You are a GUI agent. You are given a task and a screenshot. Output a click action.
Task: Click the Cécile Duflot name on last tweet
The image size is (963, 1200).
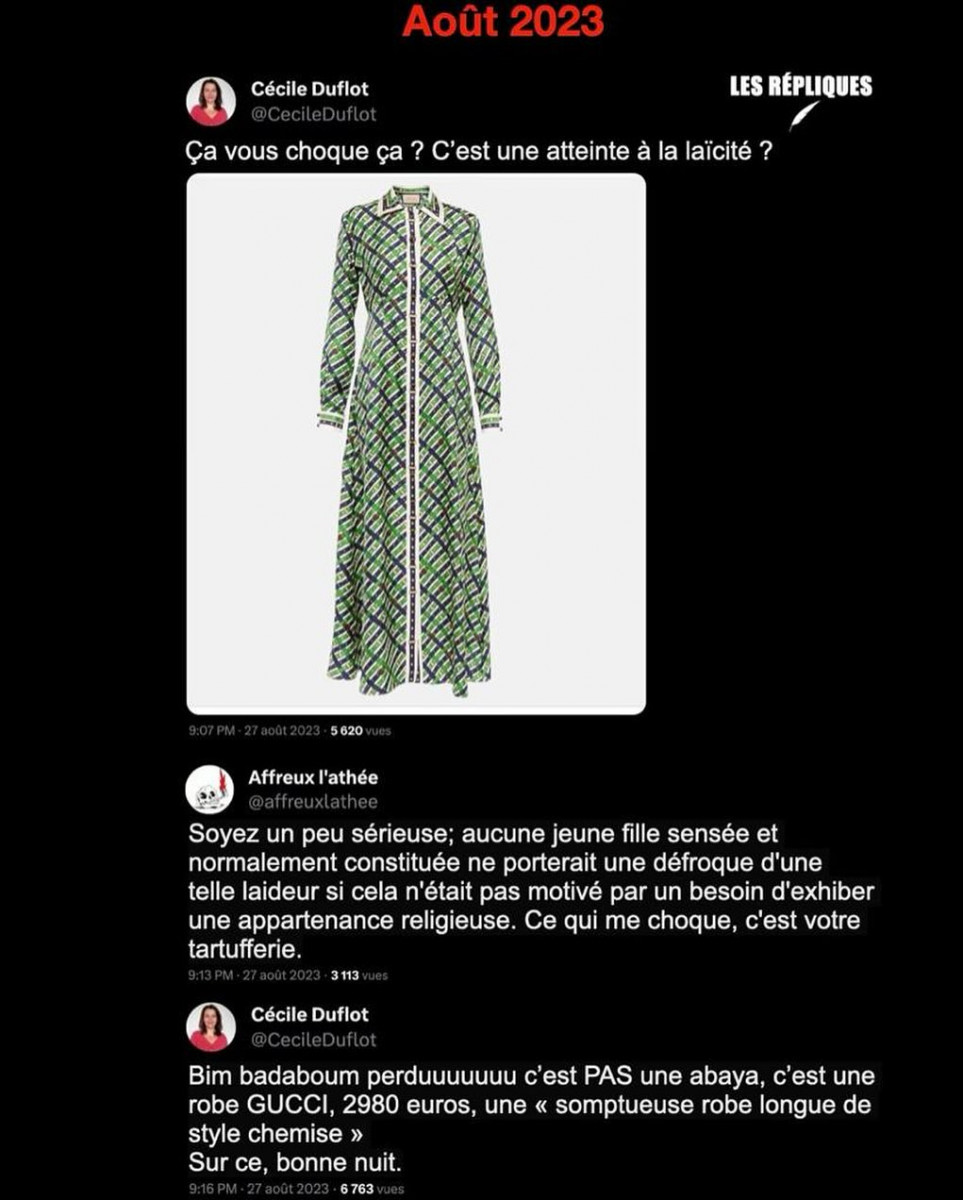tap(310, 1015)
